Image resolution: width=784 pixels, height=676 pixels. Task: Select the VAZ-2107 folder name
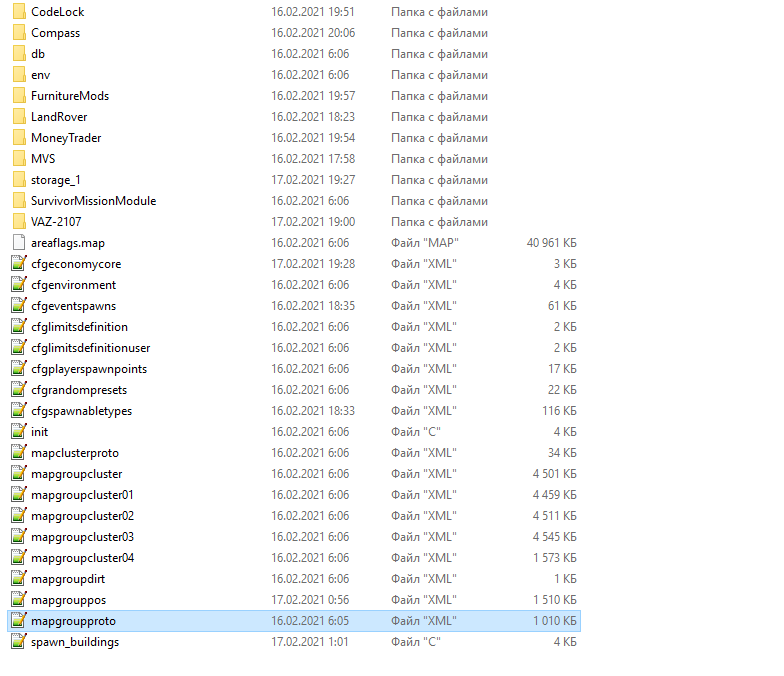tap(56, 222)
